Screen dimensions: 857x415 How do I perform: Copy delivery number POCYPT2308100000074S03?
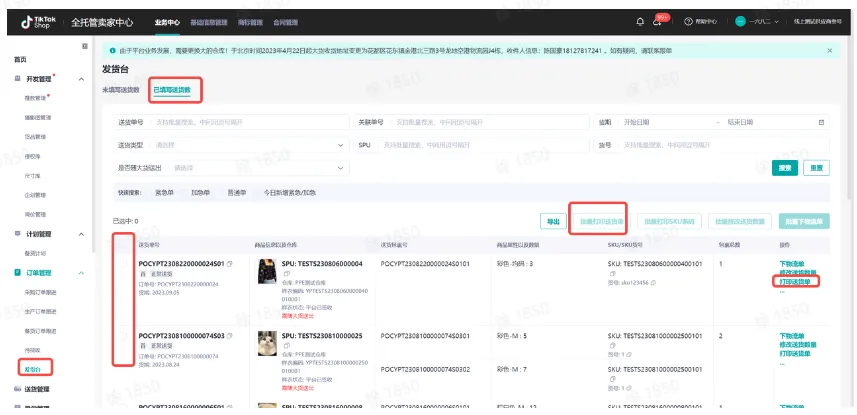[230, 336]
